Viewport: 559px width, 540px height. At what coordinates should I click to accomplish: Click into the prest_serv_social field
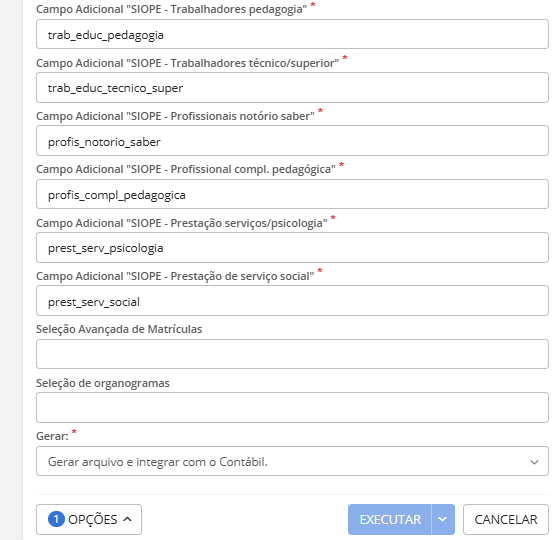point(292,300)
